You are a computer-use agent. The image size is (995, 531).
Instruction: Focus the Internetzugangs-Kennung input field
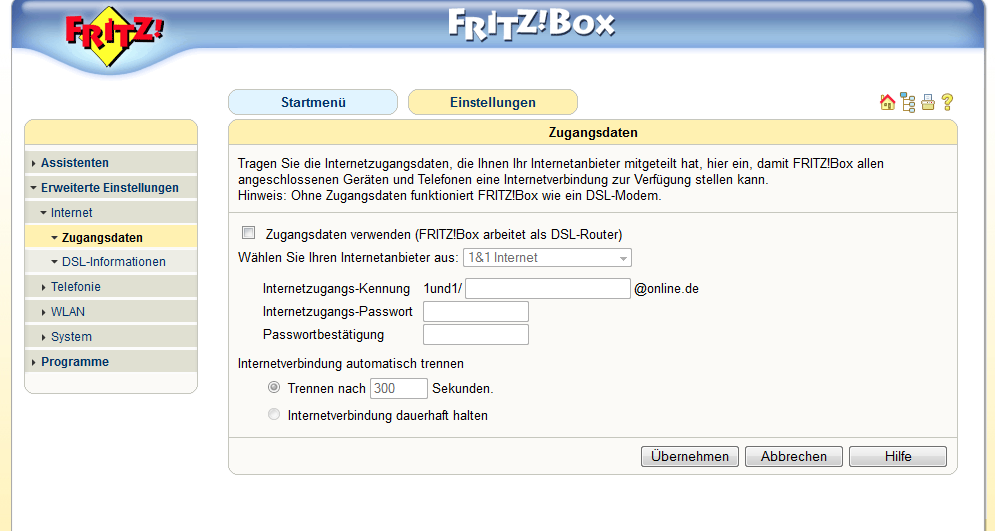pyautogui.click(x=548, y=288)
